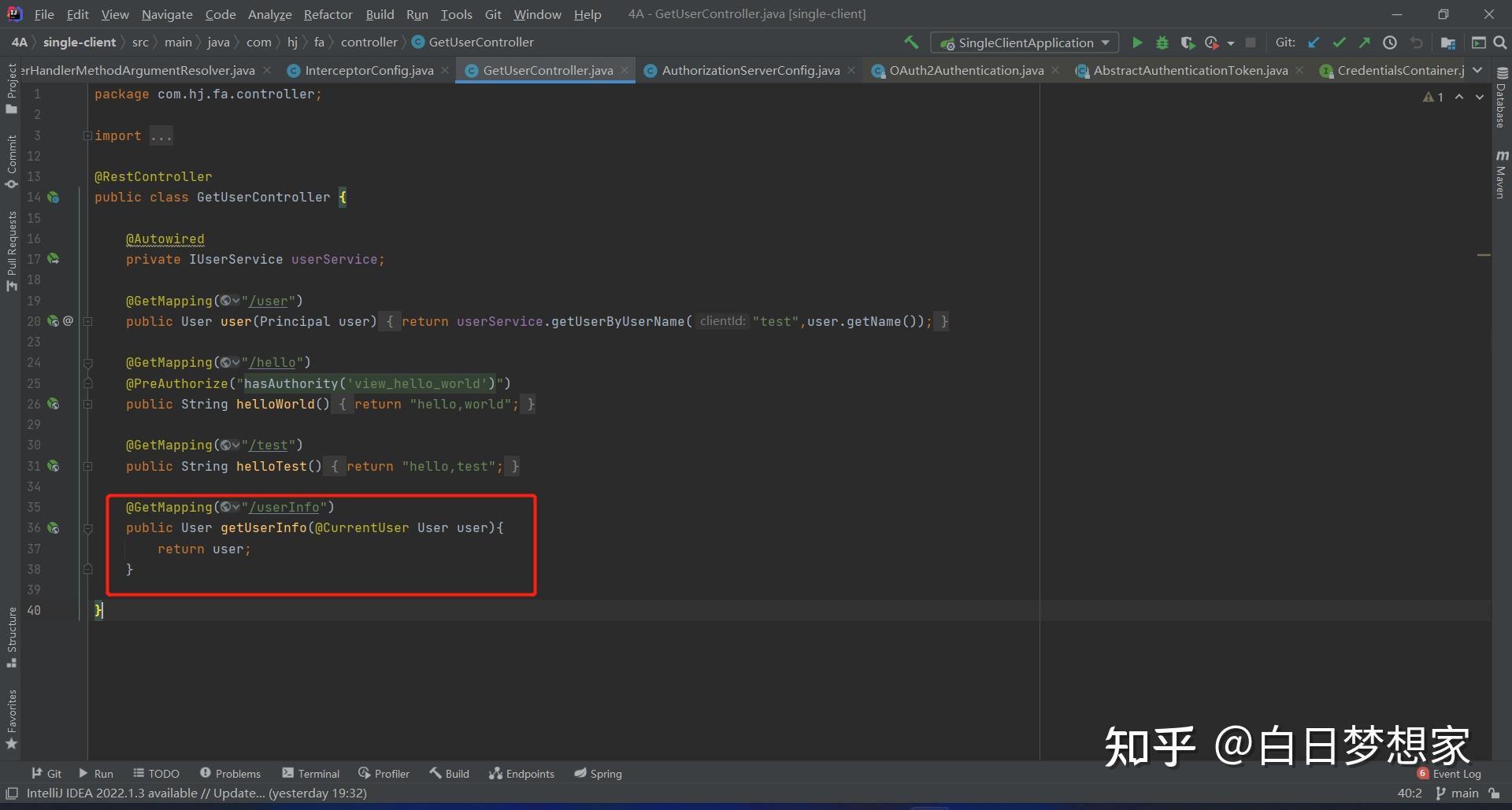Toggle the Project tool window
Viewport: 1512px width, 810px height.
pos(12,88)
